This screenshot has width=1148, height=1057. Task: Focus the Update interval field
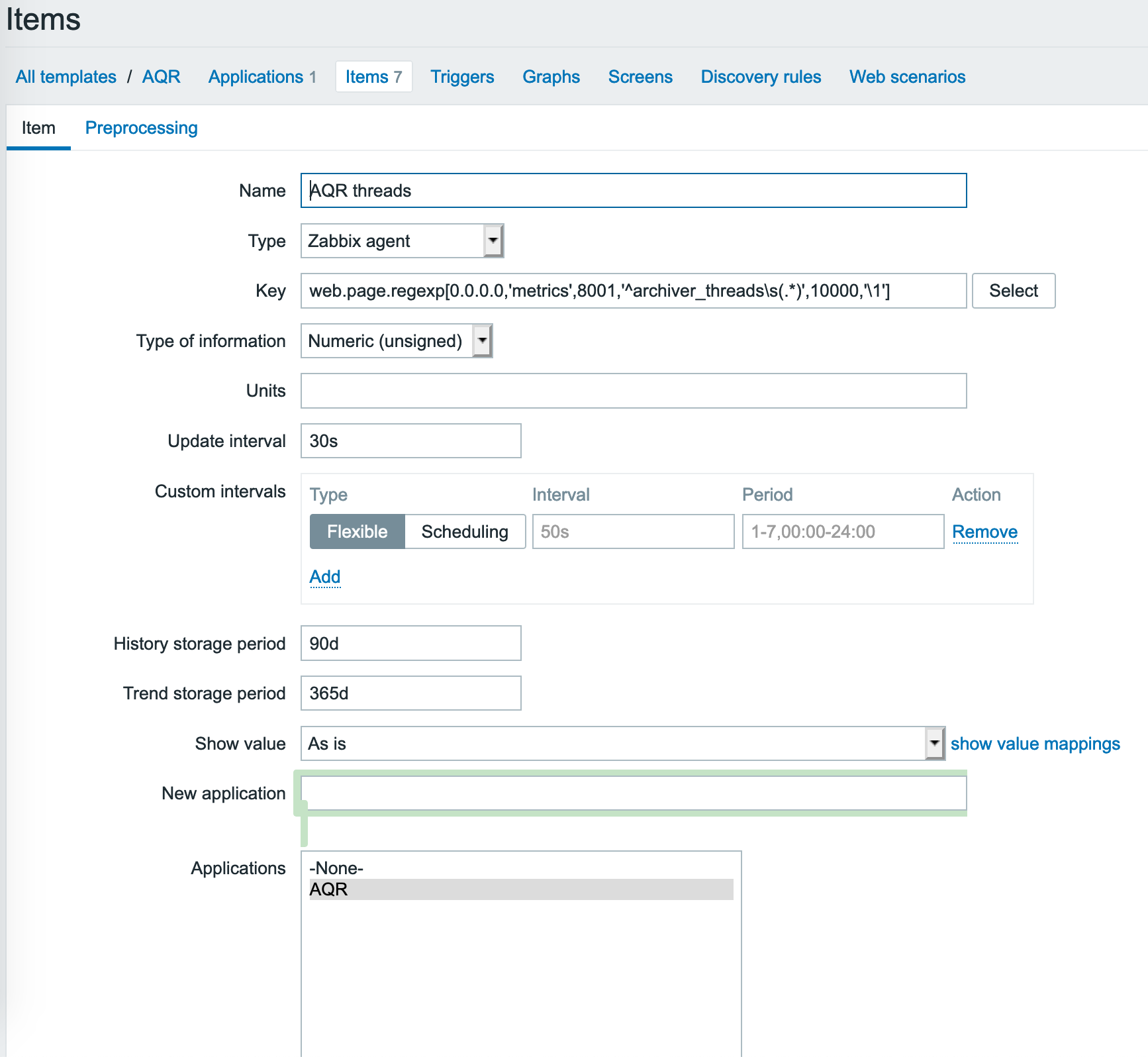tap(410, 441)
